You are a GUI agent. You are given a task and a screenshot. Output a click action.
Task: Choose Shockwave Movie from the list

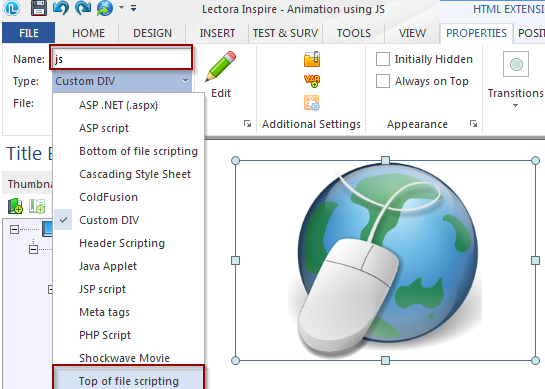pyautogui.click(x=128, y=358)
